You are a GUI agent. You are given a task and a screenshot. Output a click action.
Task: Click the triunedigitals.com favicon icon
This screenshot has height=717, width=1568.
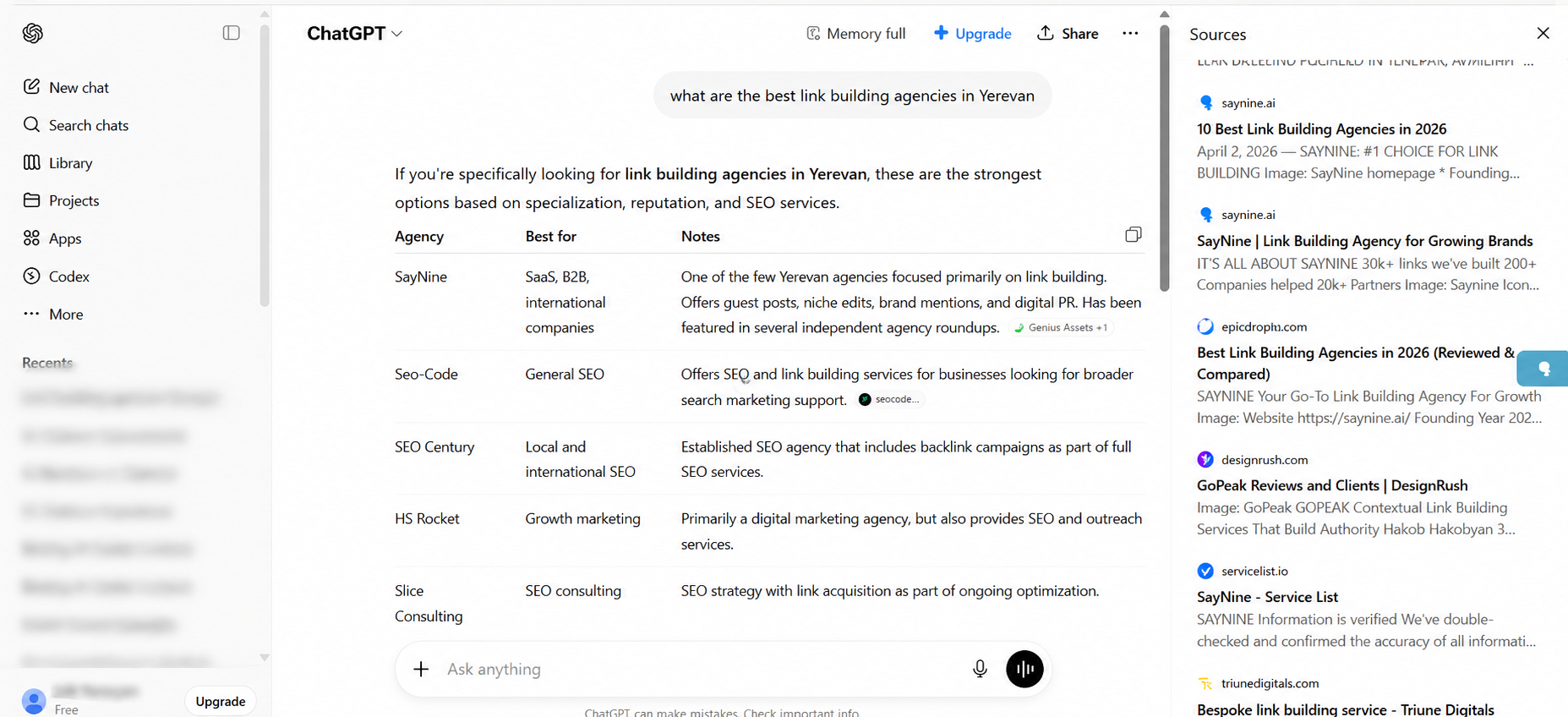coord(1205,683)
